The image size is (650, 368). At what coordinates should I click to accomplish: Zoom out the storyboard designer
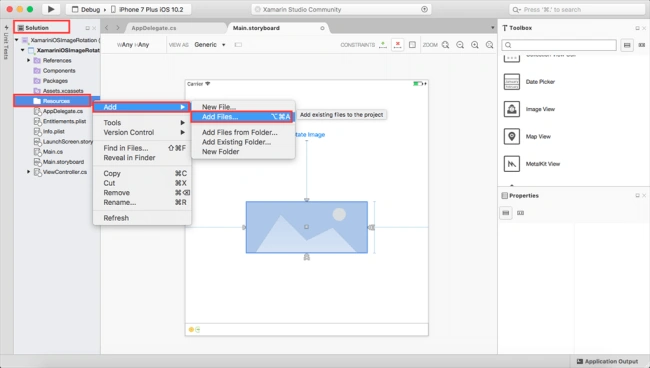(460, 45)
